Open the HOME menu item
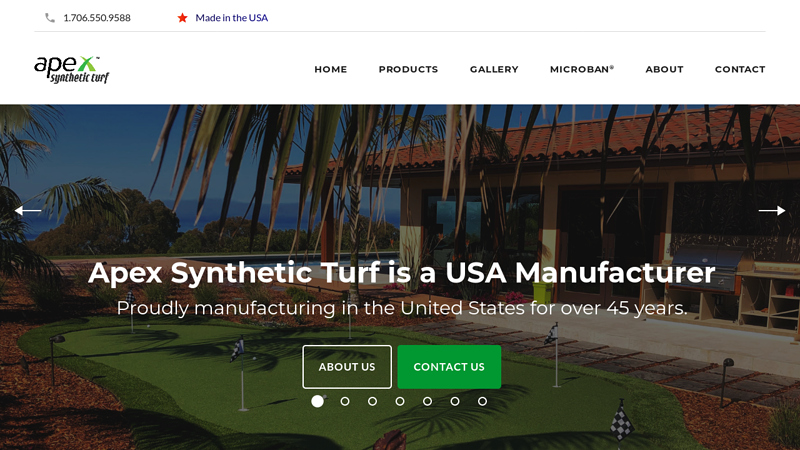 331,69
